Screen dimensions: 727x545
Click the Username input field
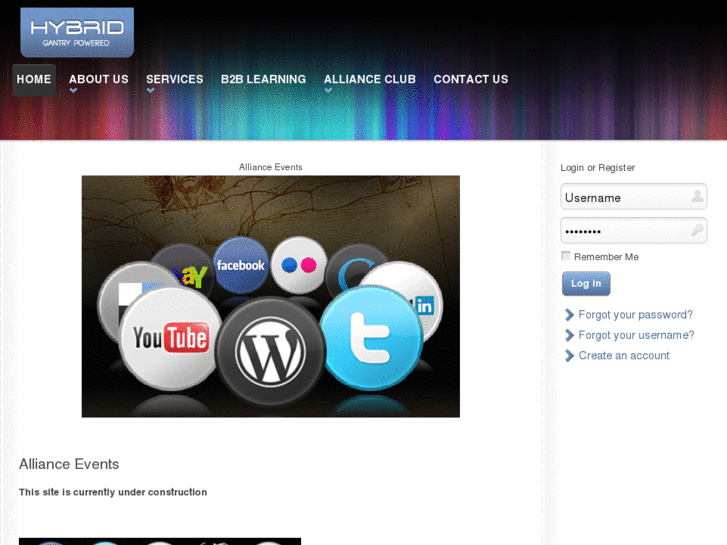click(633, 197)
